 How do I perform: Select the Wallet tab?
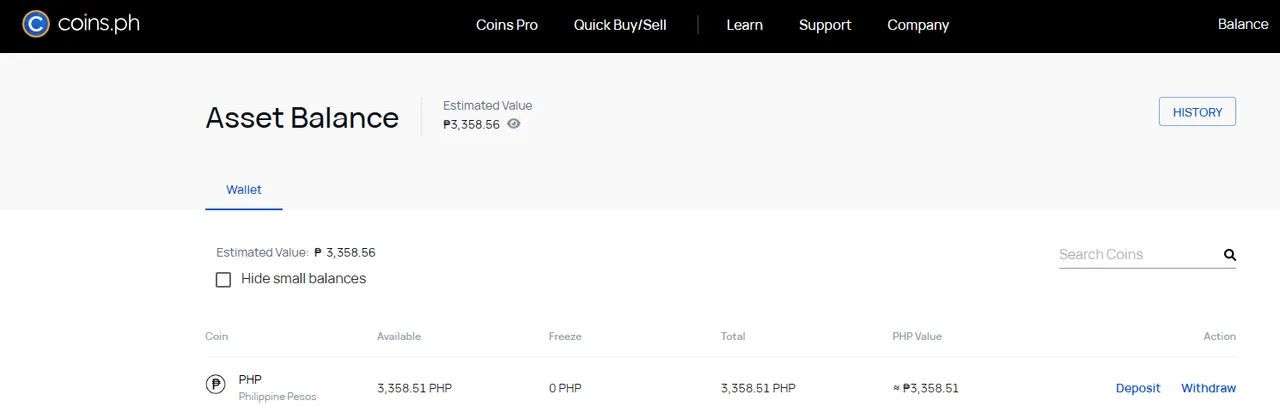[244, 189]
